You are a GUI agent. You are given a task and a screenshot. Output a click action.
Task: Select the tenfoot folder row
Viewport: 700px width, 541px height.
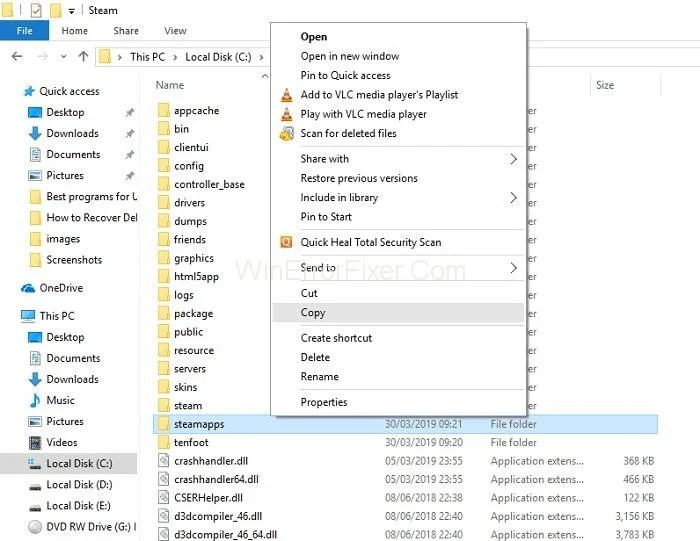pos(405,442)
